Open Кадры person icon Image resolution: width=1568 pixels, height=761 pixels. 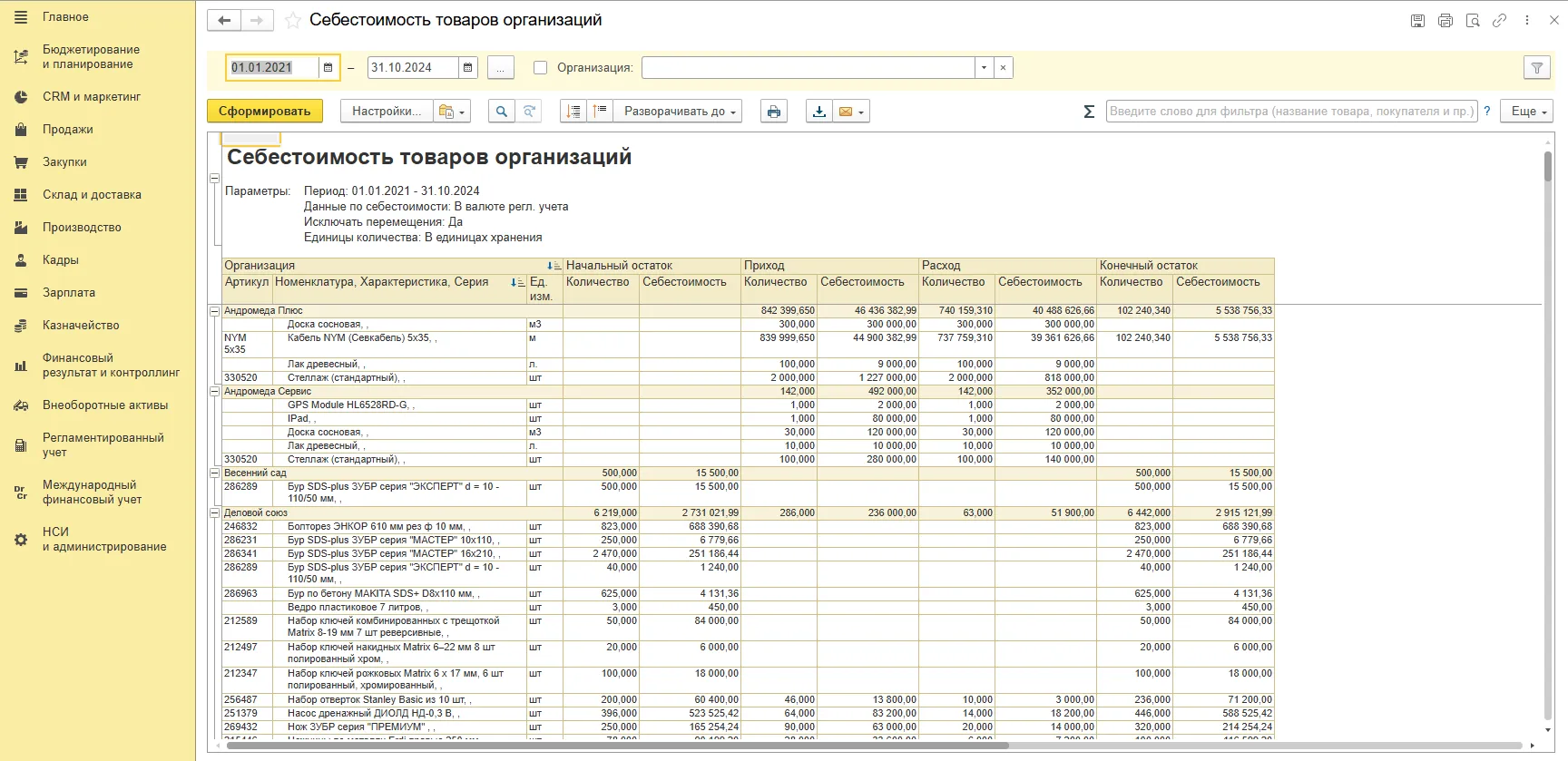[x=21, y=260]
